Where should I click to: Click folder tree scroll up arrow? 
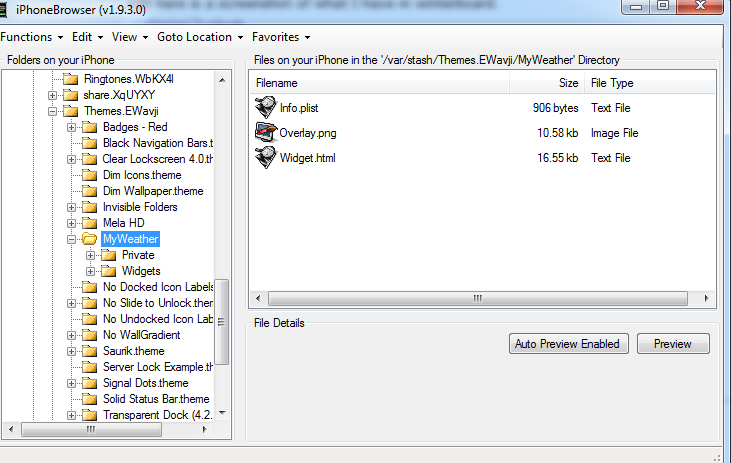pyautogui.click(x=222, y=80)
